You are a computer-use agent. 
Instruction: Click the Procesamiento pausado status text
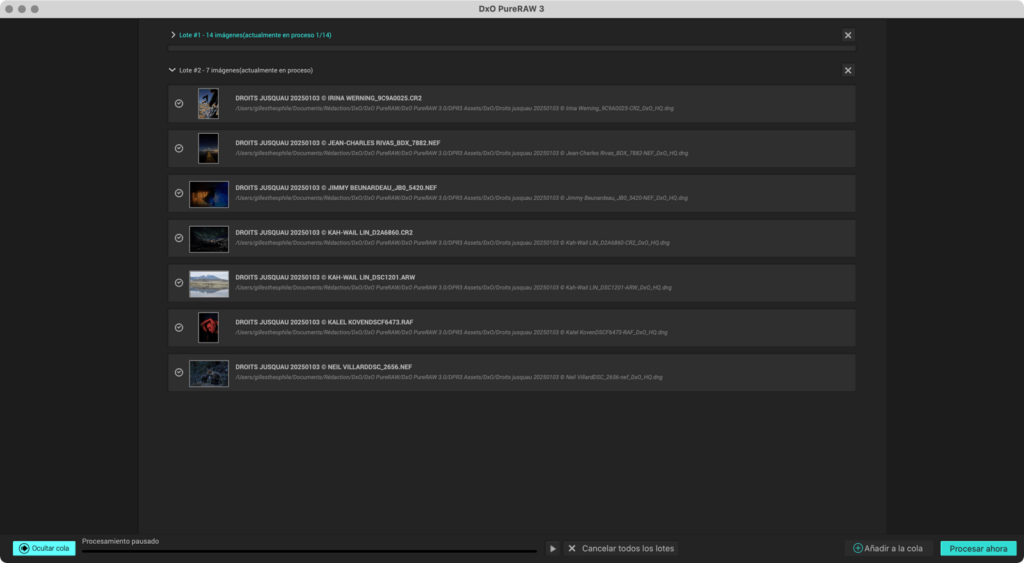coord(121,541)
